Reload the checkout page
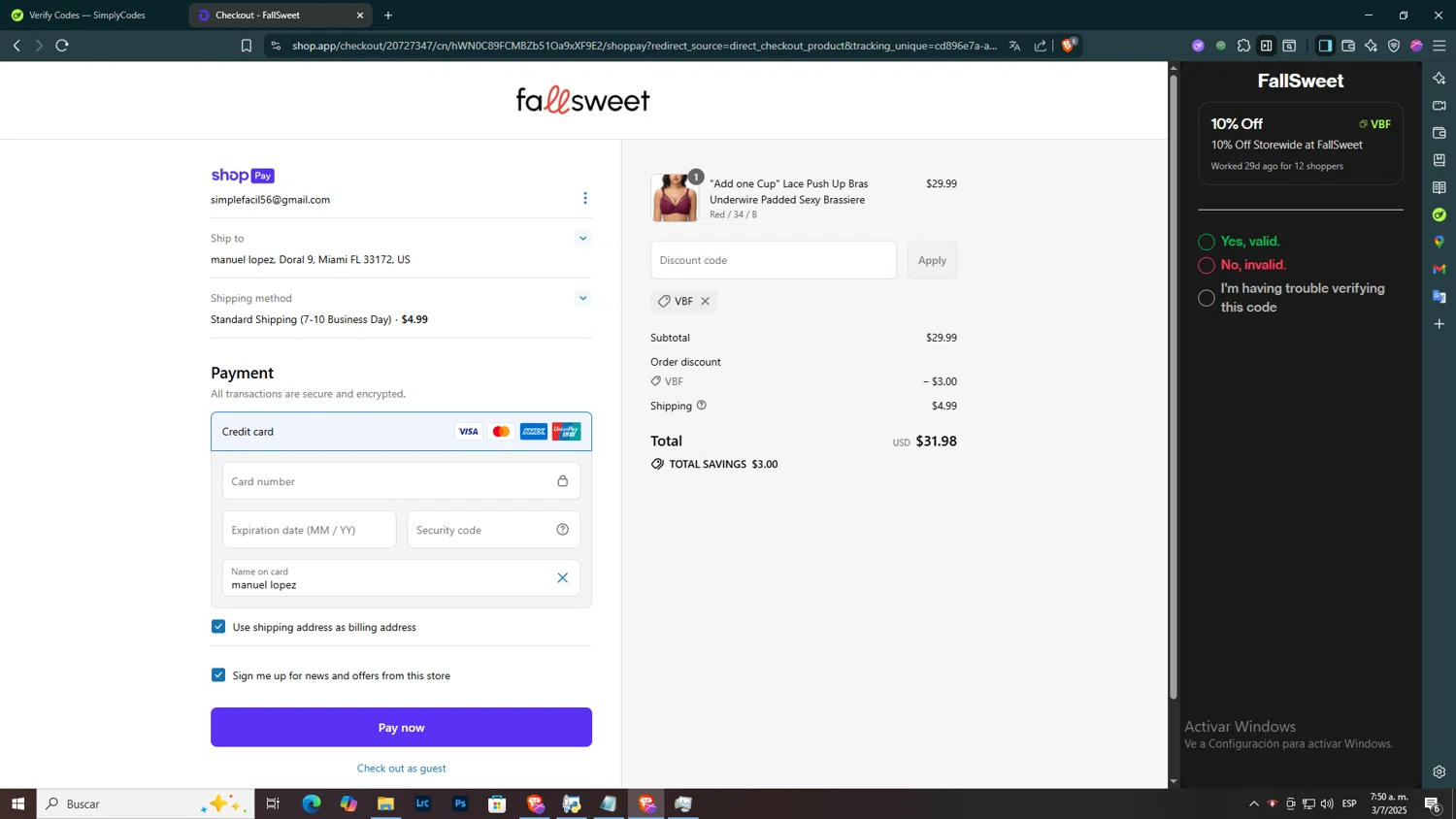The height and width of the screenshot is (819, 1456). tap(62, 46)
